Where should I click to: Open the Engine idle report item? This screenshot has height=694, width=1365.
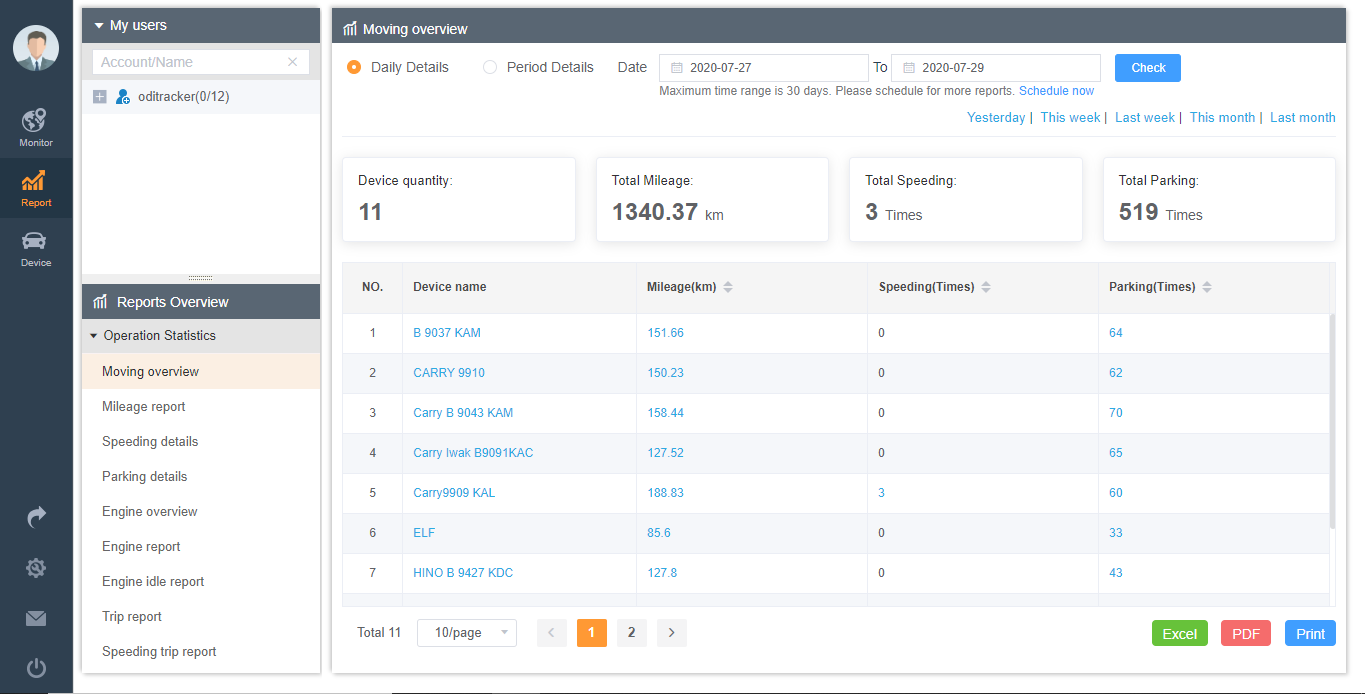(x=153, y=582)
